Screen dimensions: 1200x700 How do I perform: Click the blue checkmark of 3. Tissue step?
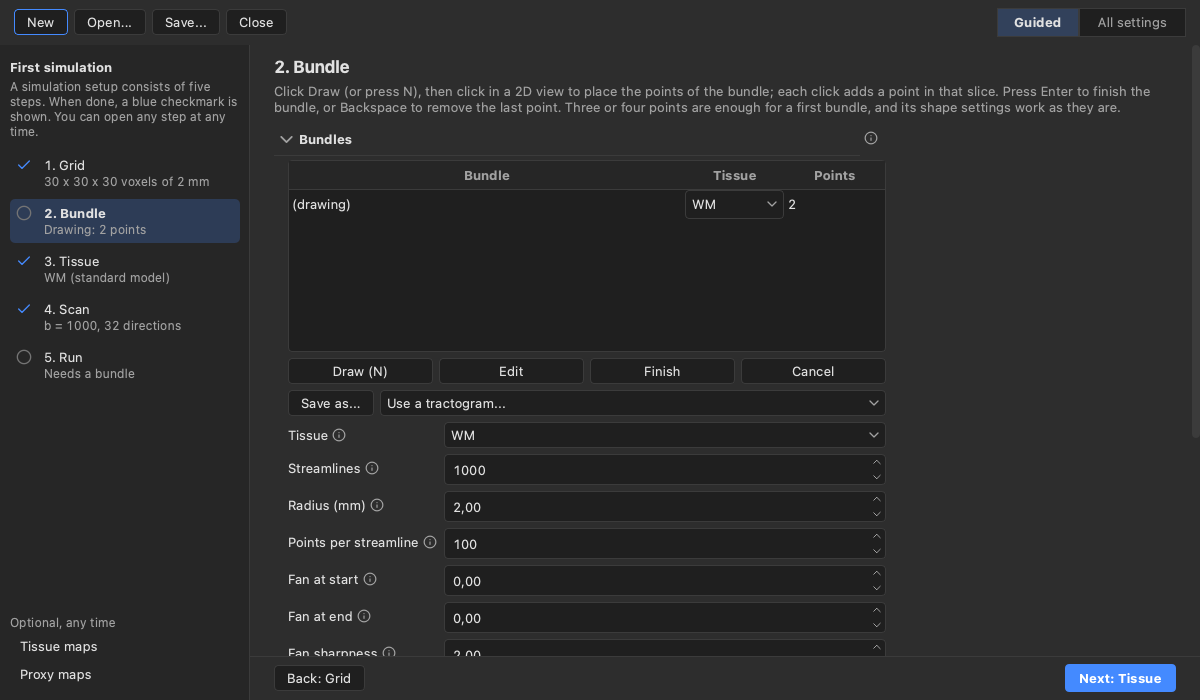[x=24, y=261]
